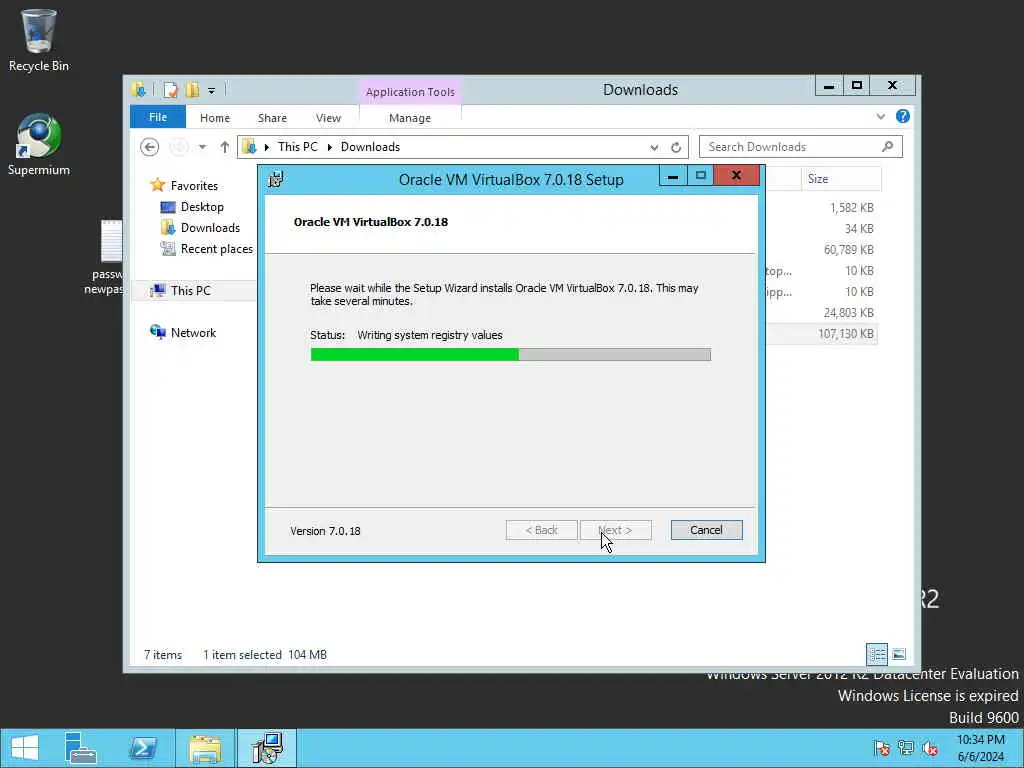Select the Application Tools contextual tab
This screenshot has height=768, width=1024.
click(410, 92)
